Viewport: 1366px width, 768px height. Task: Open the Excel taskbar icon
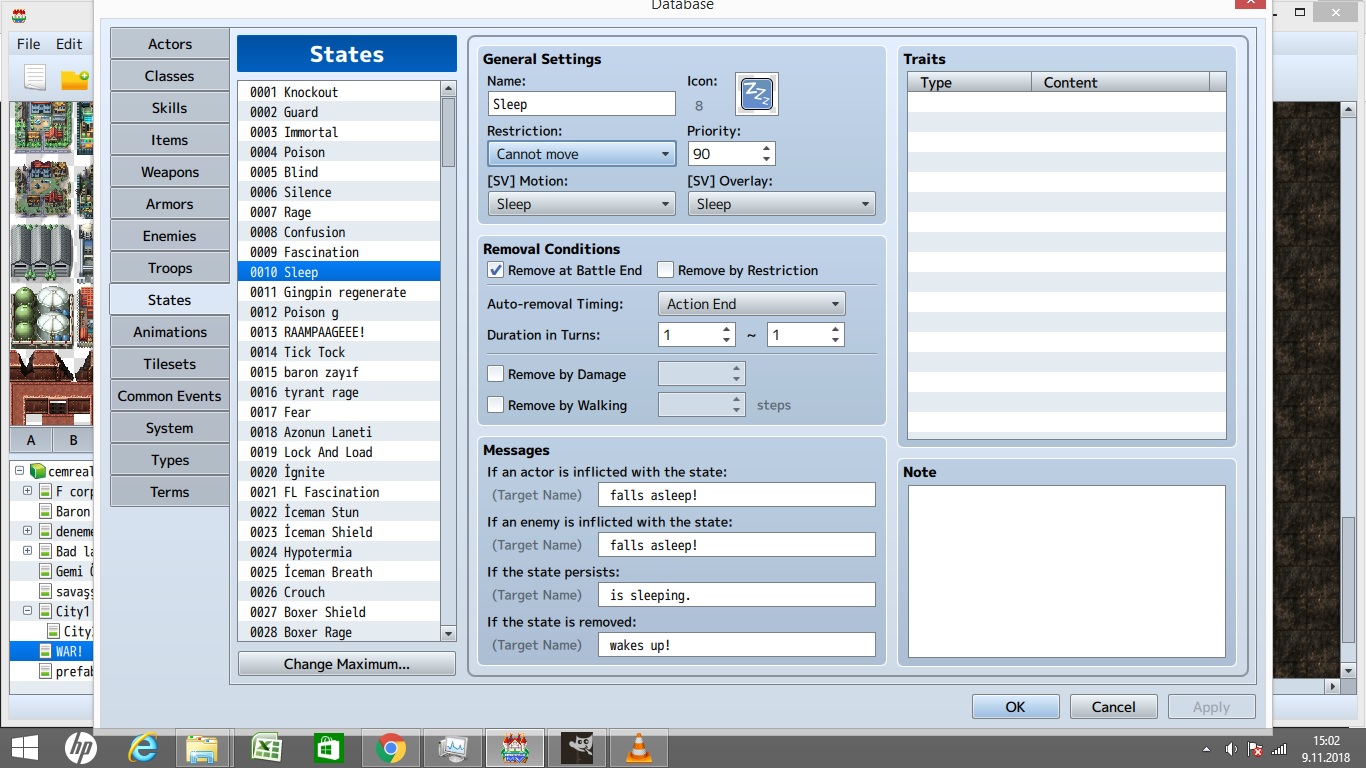[x=266, y=748]
